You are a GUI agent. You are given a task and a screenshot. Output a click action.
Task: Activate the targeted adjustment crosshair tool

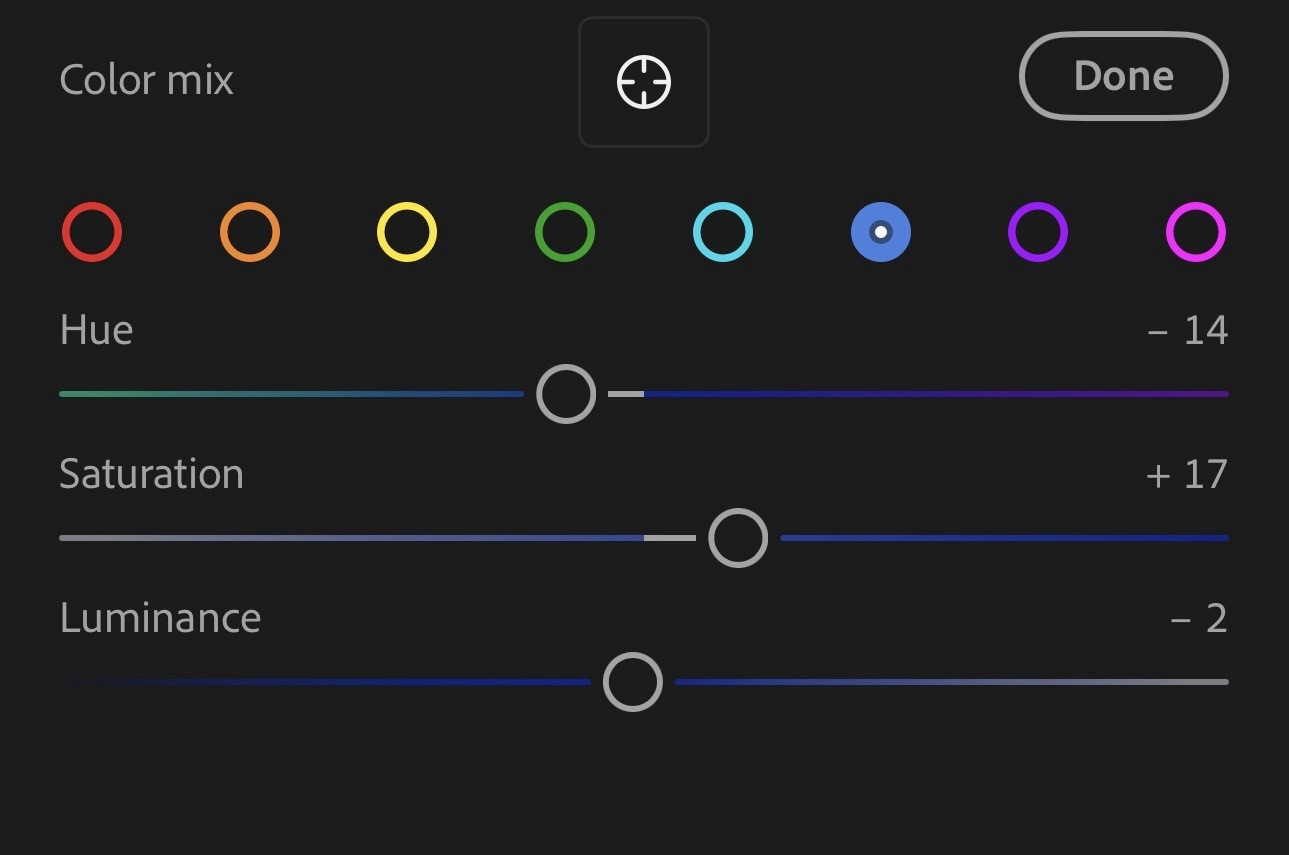tap(644, 82)
